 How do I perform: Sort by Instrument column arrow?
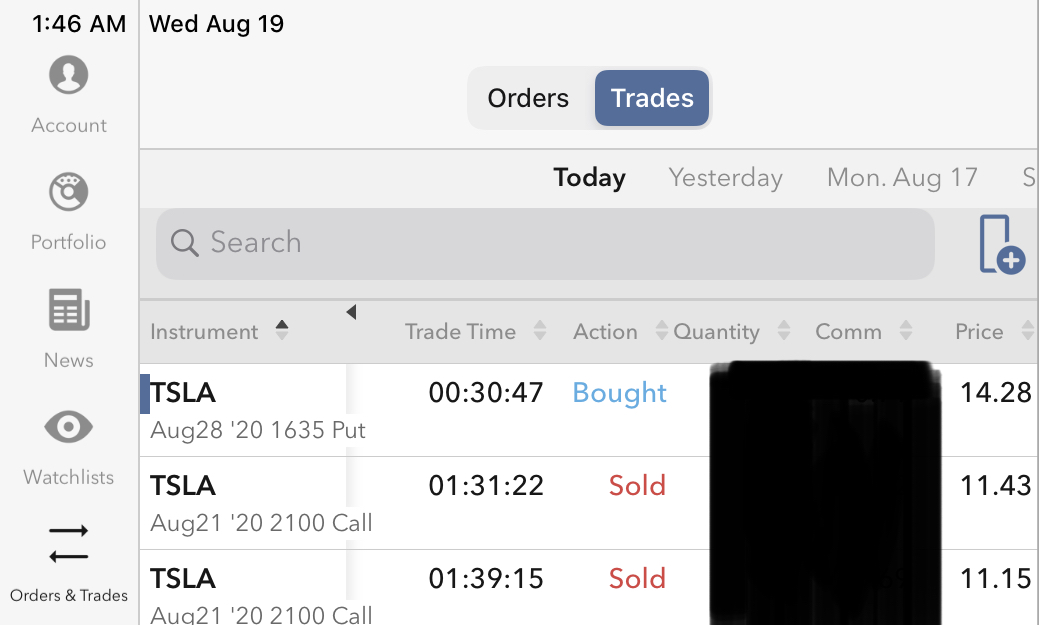coord(282,331)
